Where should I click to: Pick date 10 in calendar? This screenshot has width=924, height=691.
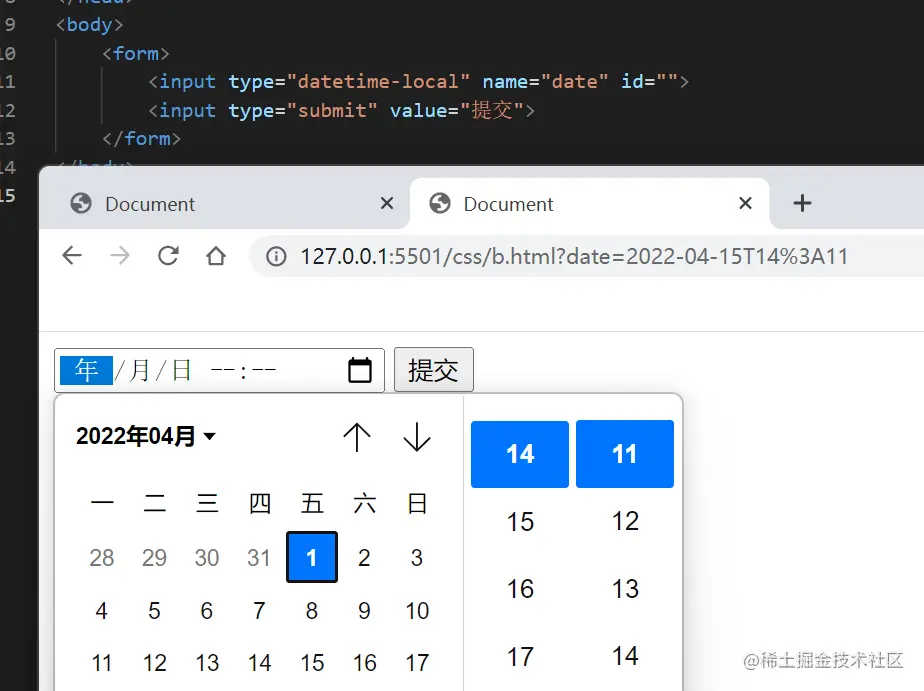[x=417, y=610]
